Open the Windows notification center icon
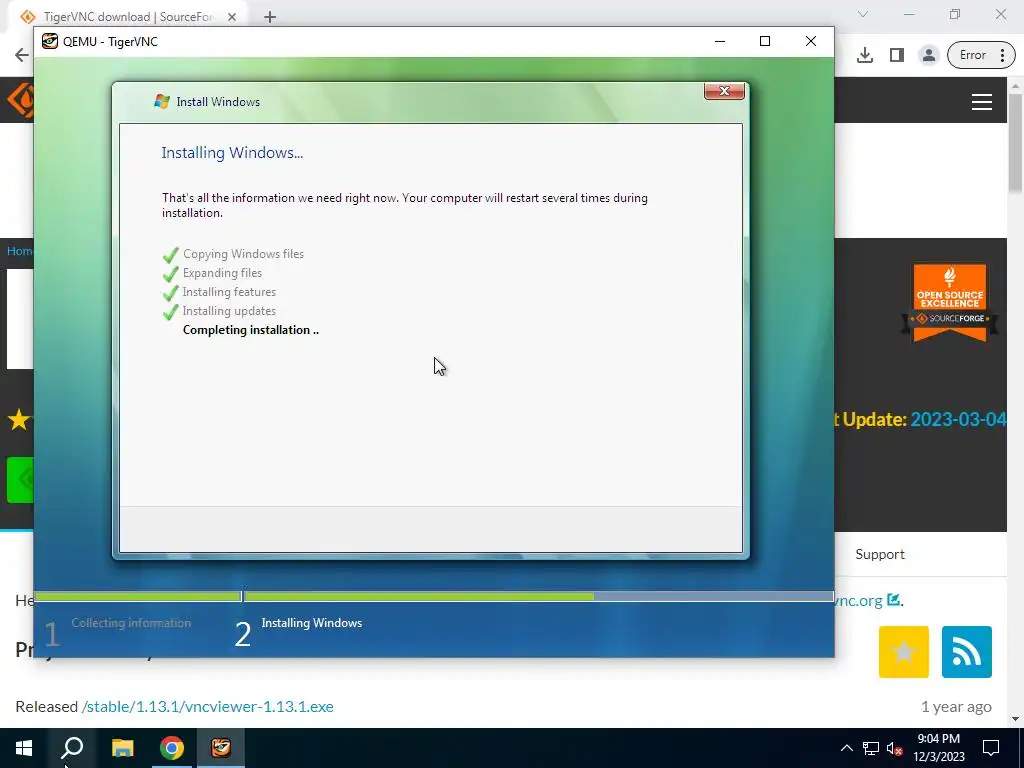Image resolution: width=1024 pixels, height=768 pixels. (991, 748)
